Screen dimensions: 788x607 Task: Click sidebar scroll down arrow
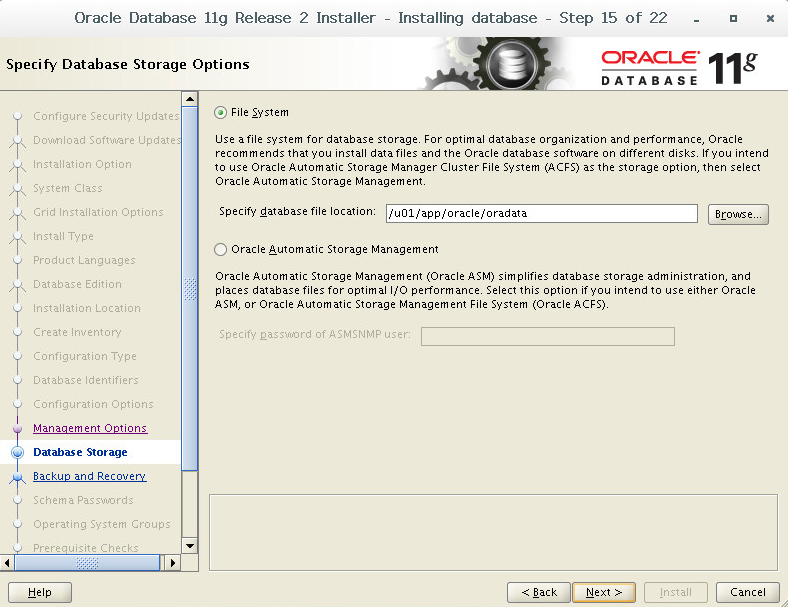(189, 546)
